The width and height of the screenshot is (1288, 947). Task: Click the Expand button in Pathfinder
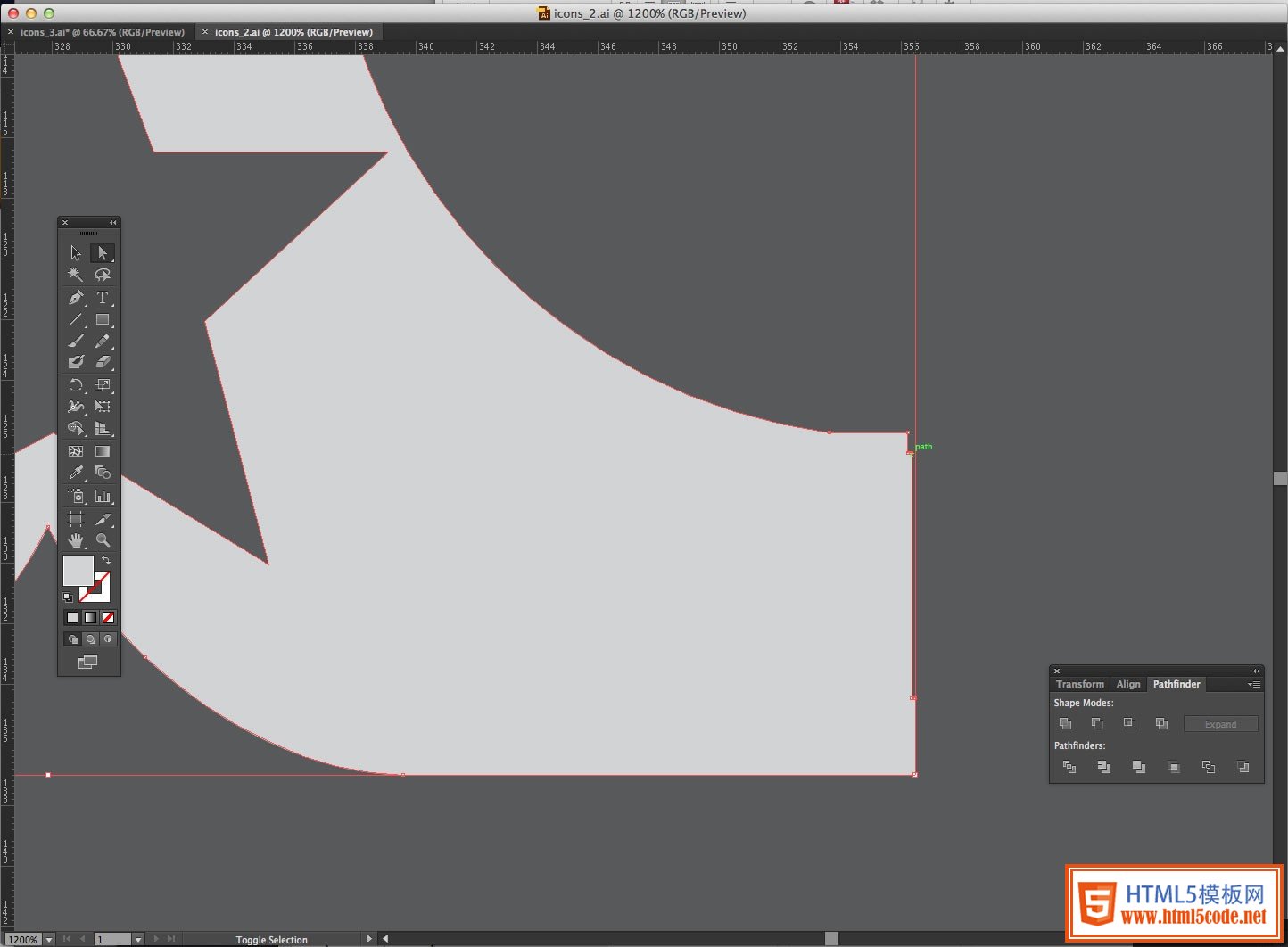tap(1220, 724)
